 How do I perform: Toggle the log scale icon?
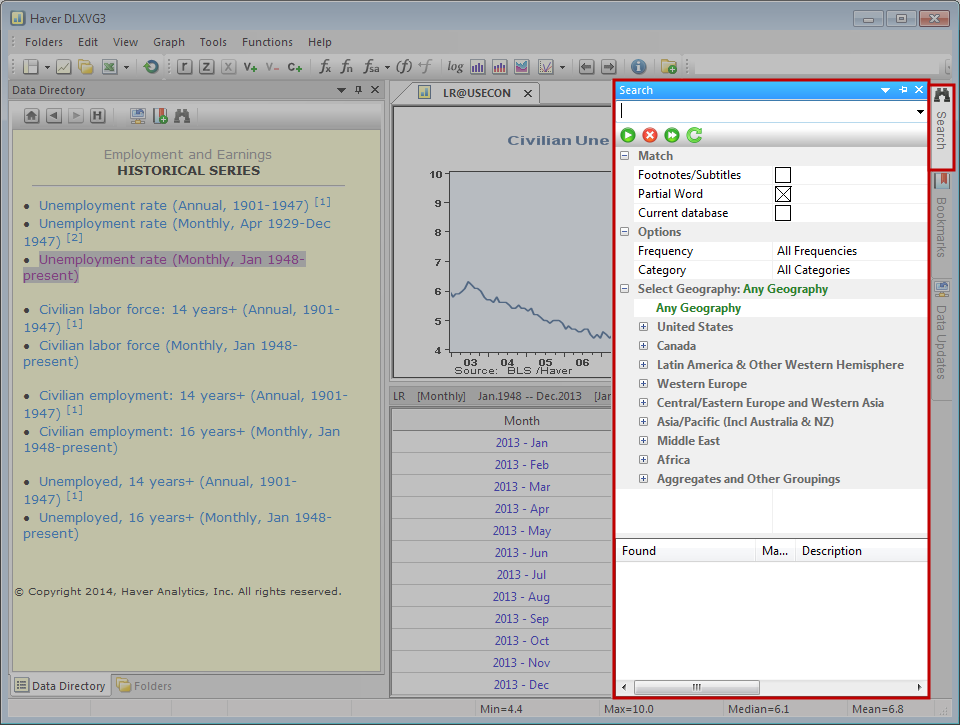(455, 66)
